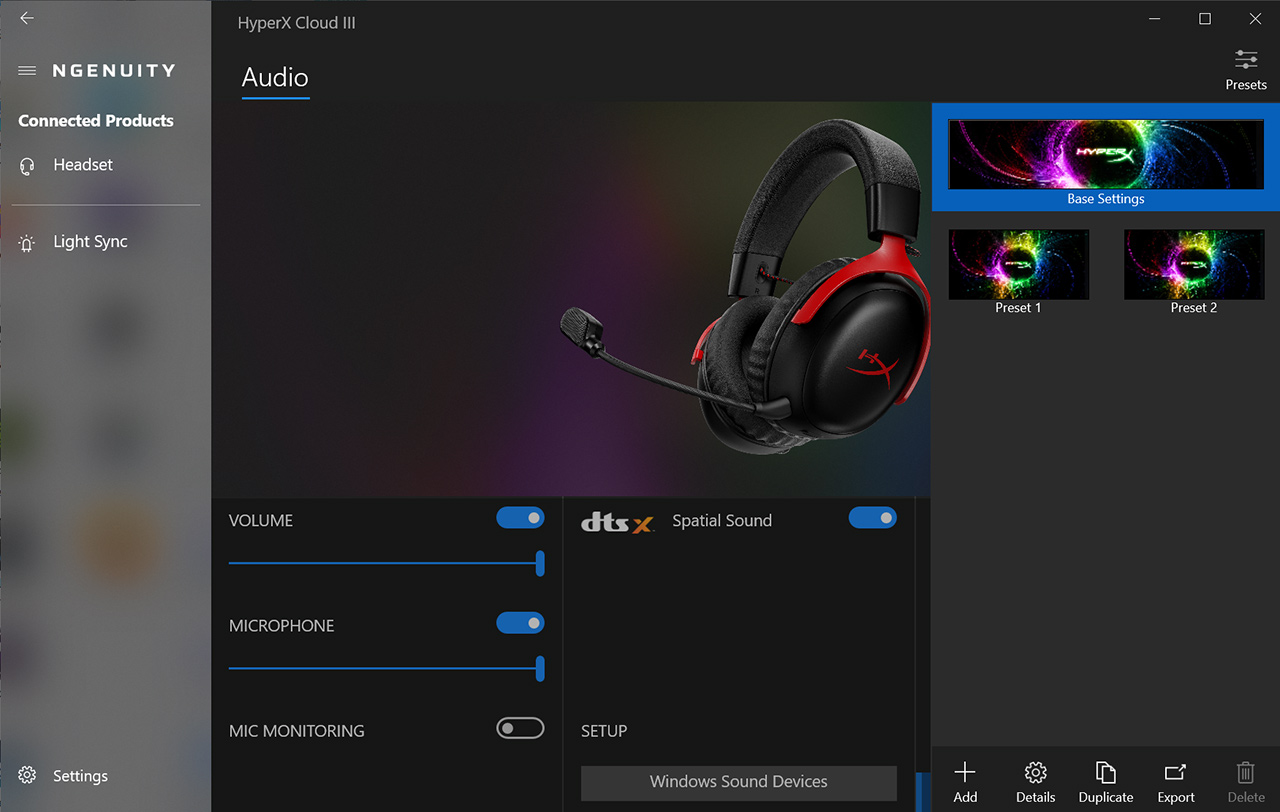Screen dimensions: 1280x812
Task: Click the SETUP section label
Action: pos(604,731)
